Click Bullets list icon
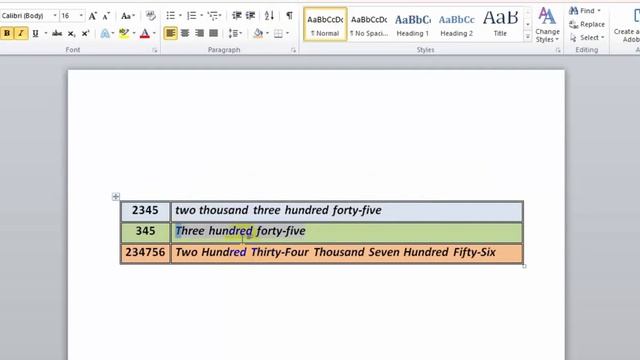The height and width of the screenshot is (360, 640). pos(171,16)
